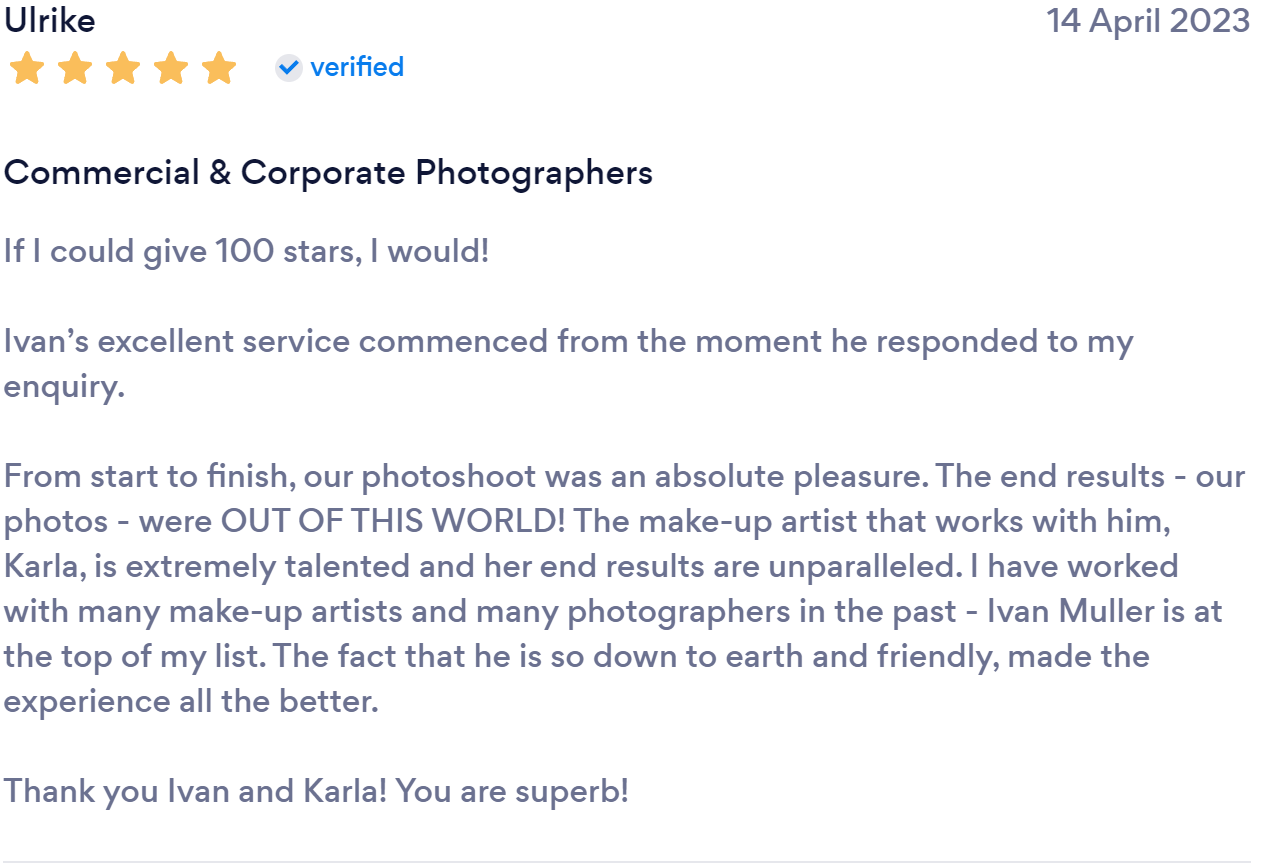Click the 'You are superb!' text
The width and height of the screenshot is (1264, 868).
point(512,791)
